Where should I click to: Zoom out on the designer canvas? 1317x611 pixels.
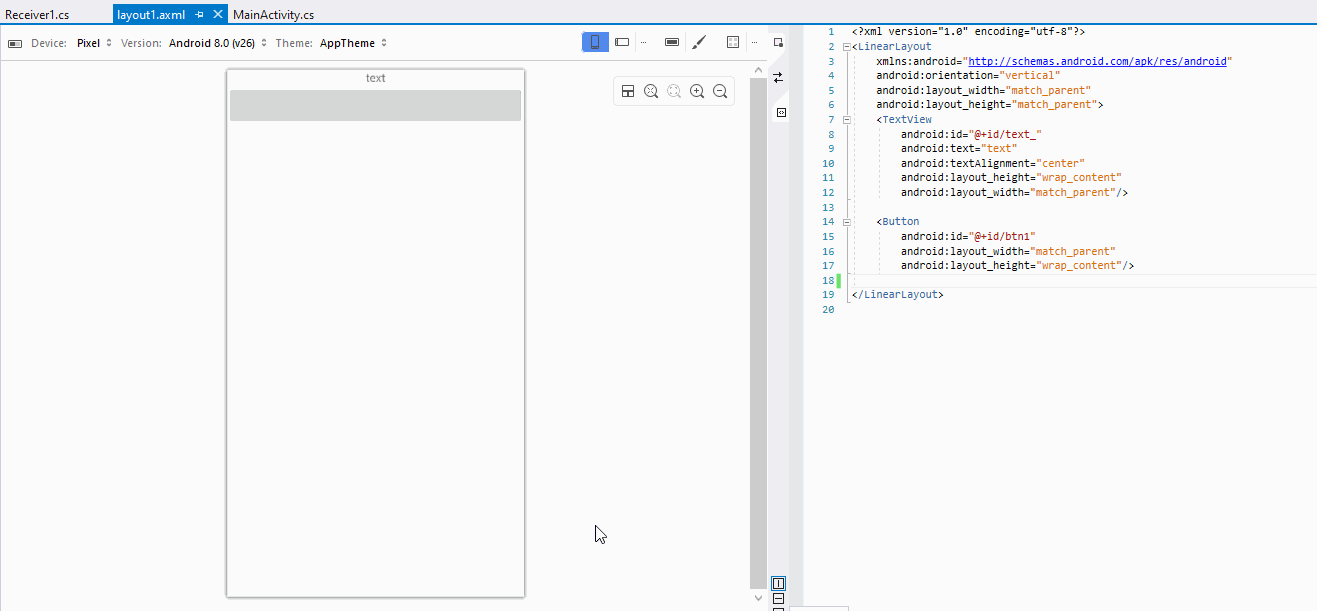coord(720,91)
